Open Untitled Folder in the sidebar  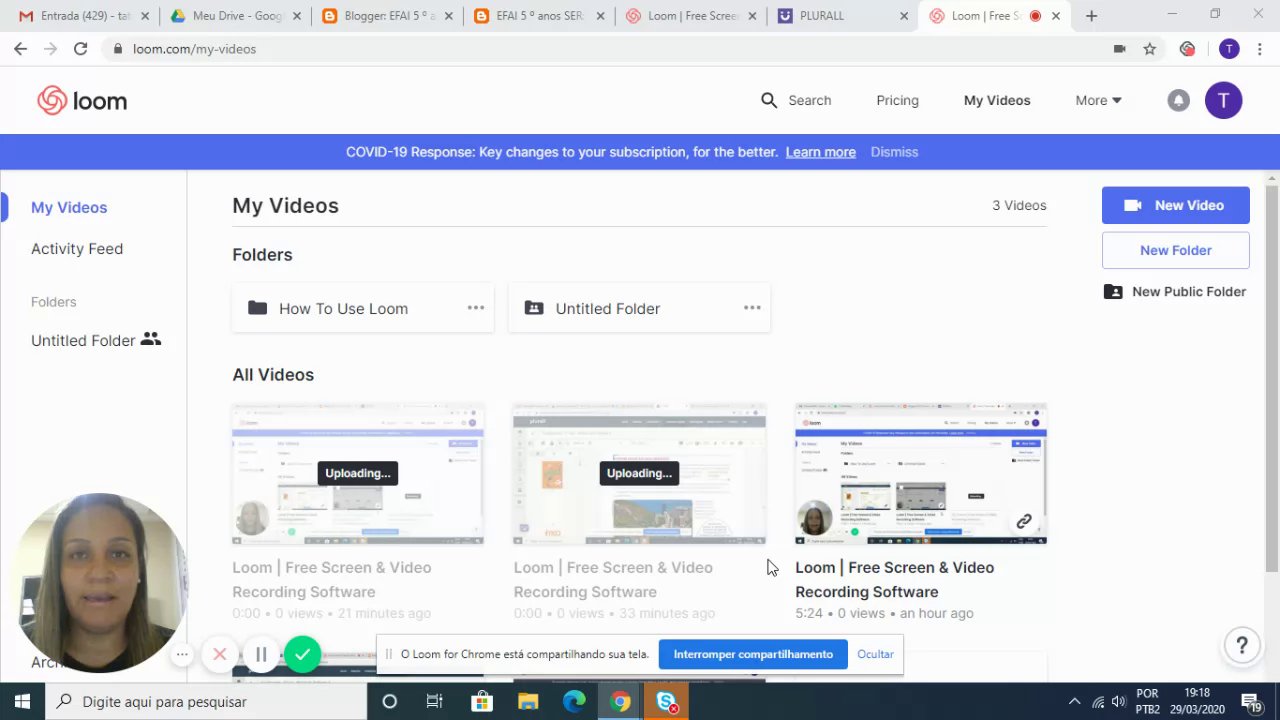pos(96,340)
